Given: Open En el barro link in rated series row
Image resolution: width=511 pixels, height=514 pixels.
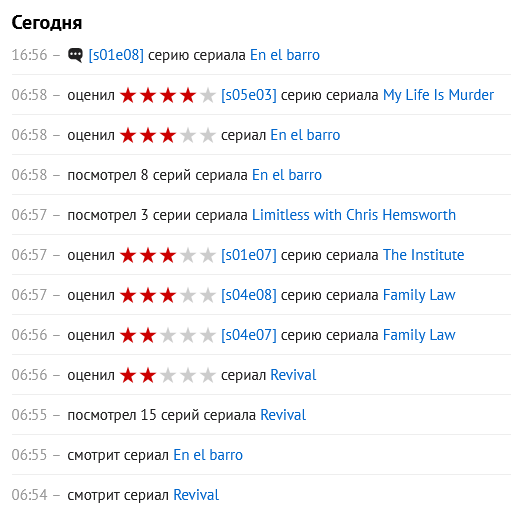Looking at the screenshot, I should pos(305,135).
